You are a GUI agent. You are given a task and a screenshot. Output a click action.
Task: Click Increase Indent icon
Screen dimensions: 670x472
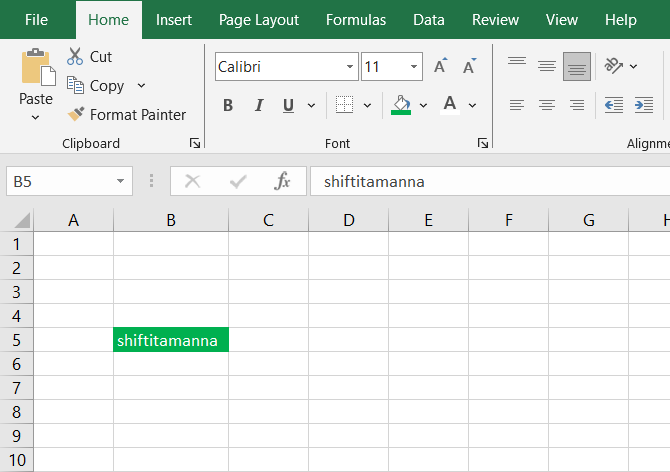point(644,105)
